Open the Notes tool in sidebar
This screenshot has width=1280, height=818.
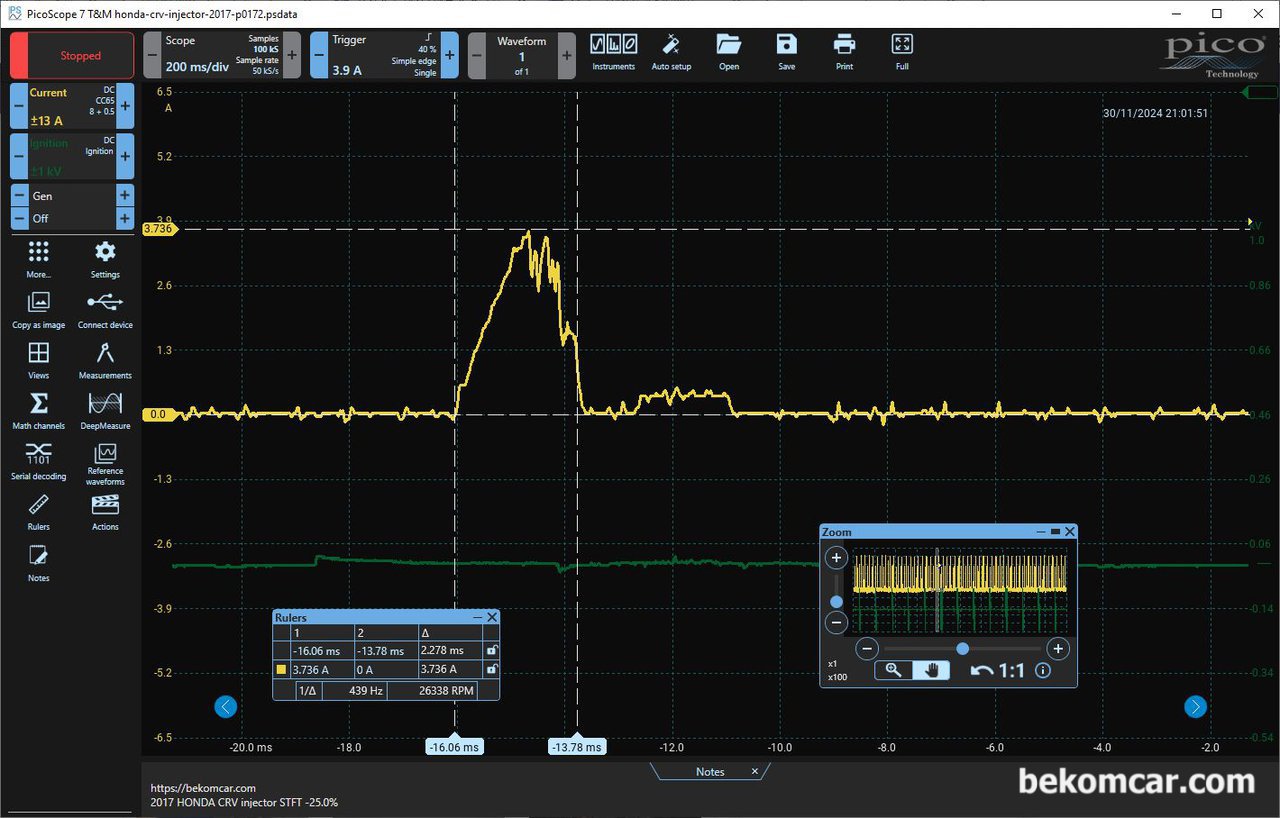(x=38, y=563)
